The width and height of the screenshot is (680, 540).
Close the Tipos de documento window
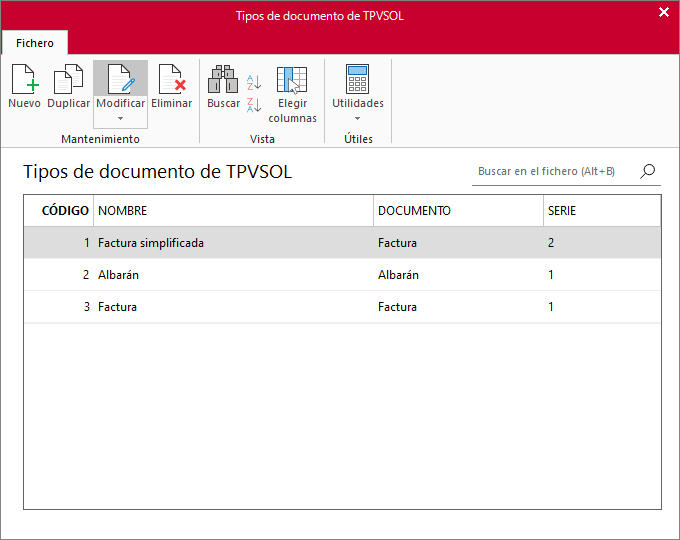(x=664, y=13)
